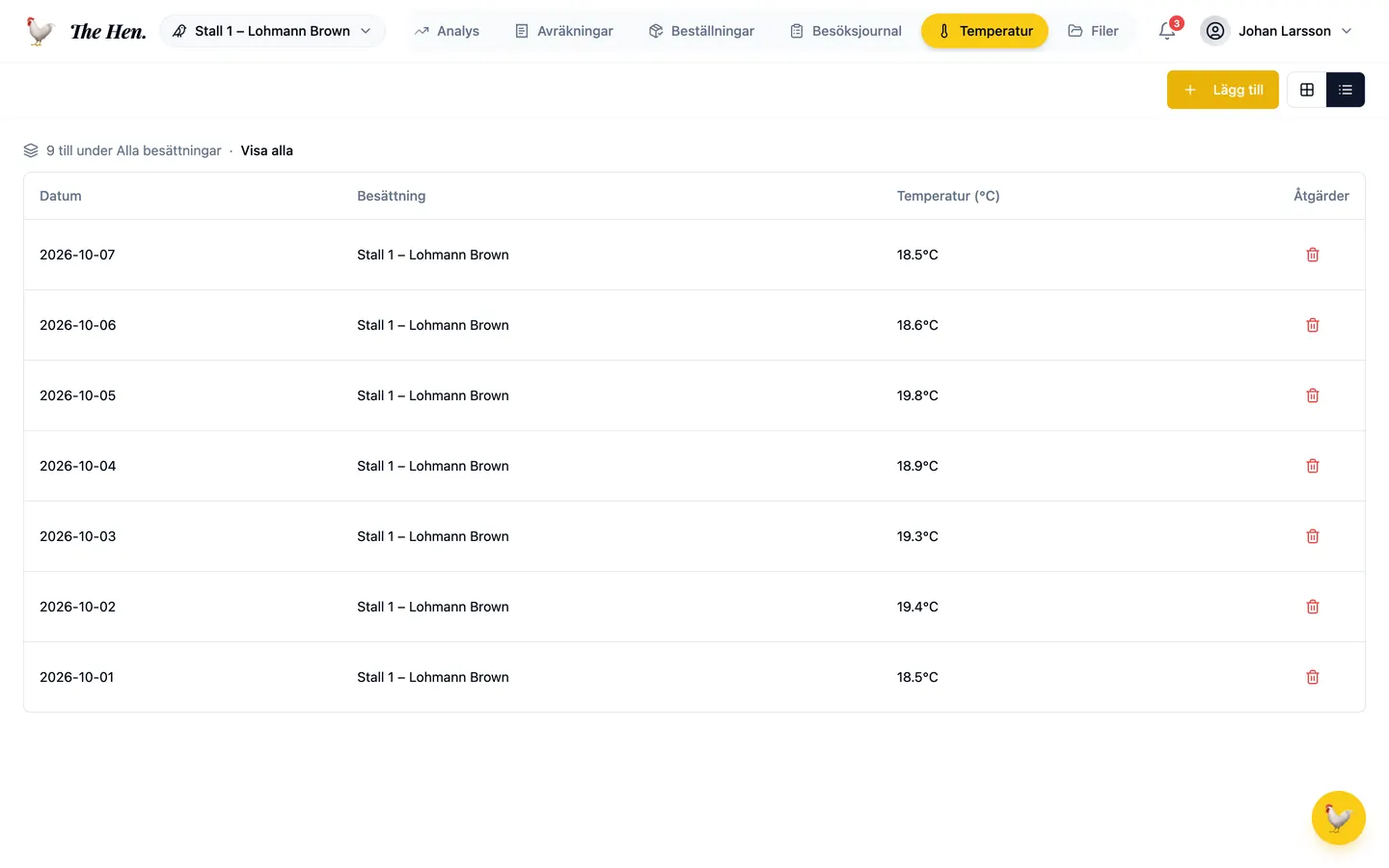The width and height of the screenshot is (1389, 868).
Task: Open notifications bell with 3 alerts
Action: (1167, 31)
